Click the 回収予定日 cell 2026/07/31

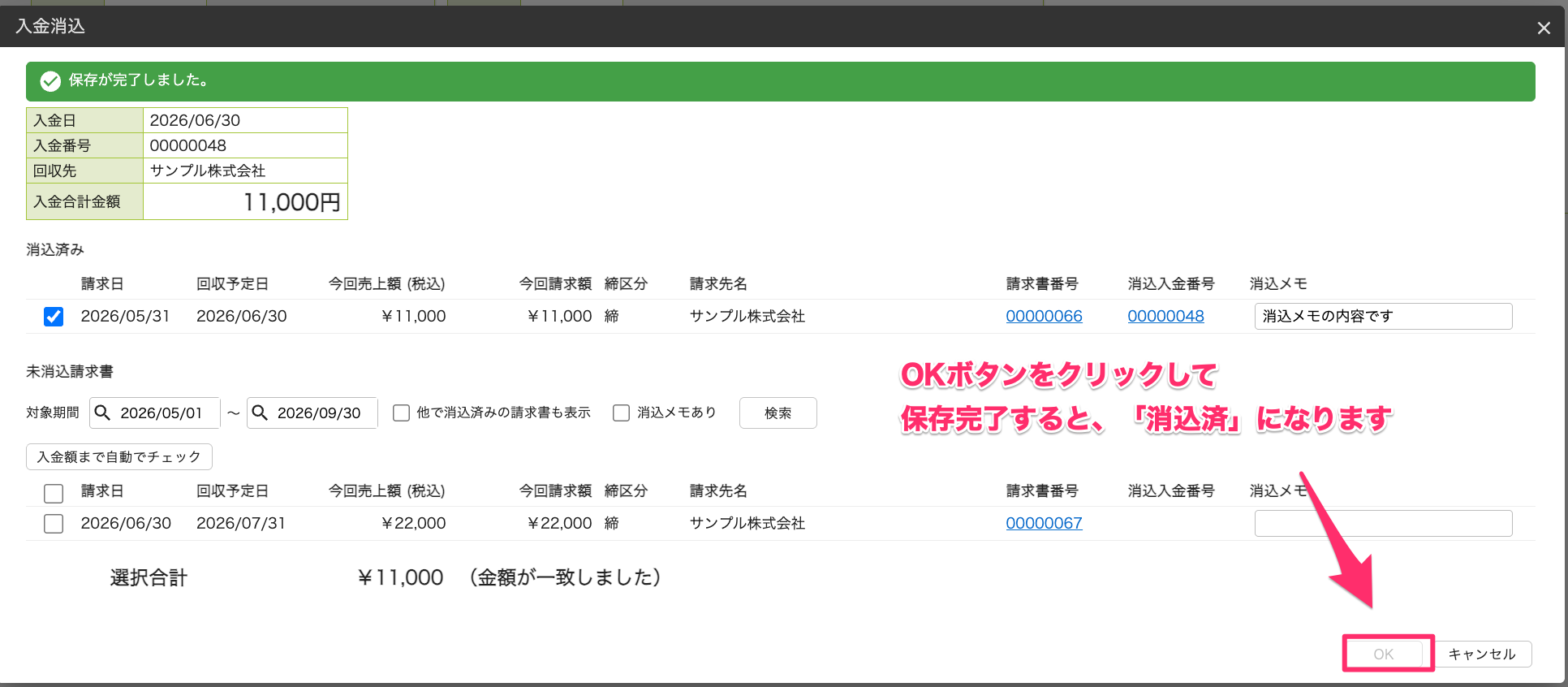(x=241, y=523)
